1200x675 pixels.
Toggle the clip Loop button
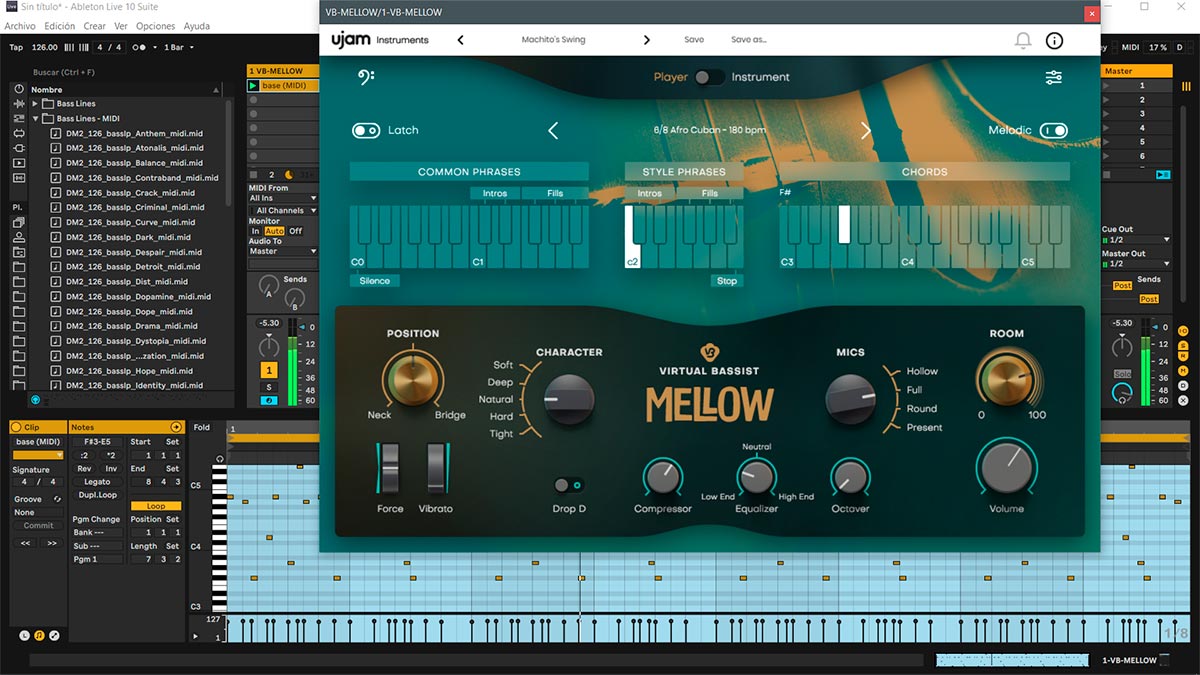(156, 506)
